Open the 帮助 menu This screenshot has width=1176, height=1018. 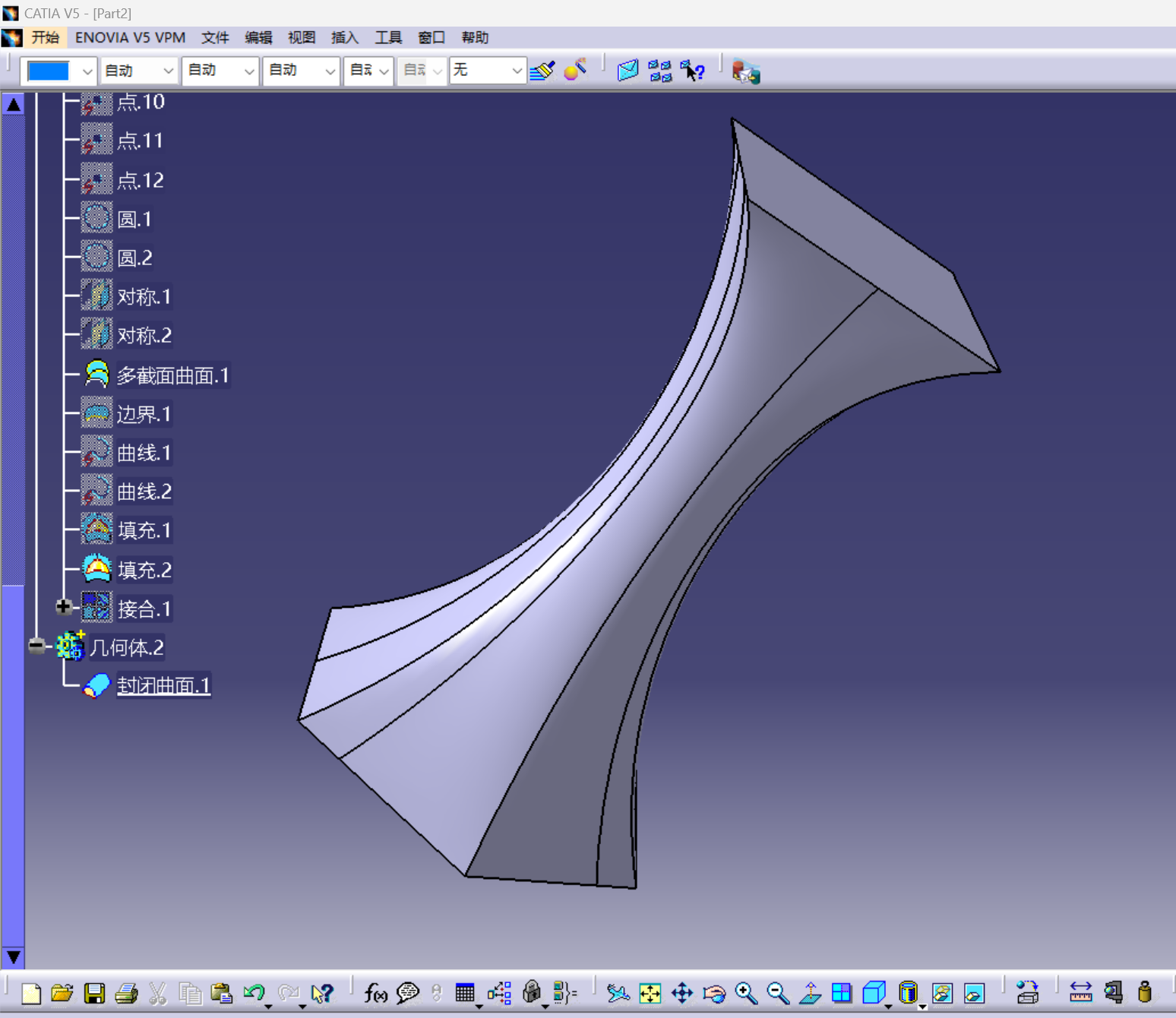[475, 37]
